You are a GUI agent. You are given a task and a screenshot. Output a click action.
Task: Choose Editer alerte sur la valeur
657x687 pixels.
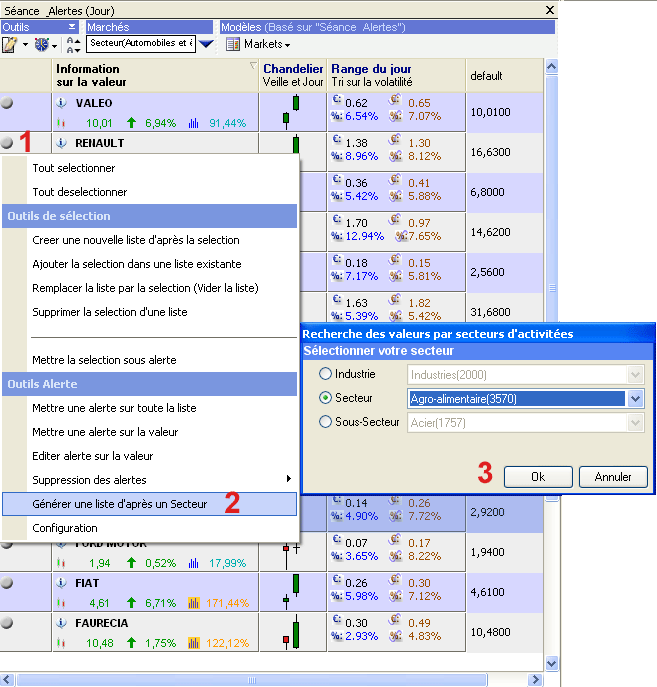click(x=149, y=456)
